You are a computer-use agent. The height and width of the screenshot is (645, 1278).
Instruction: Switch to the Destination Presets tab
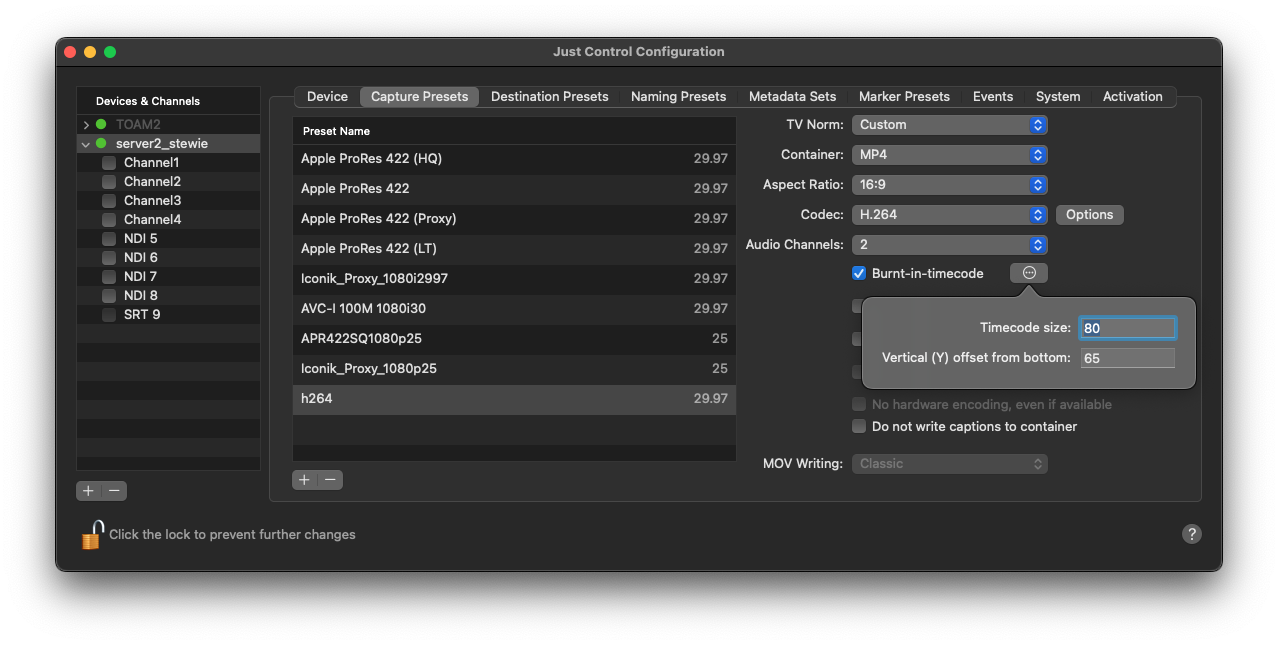click(549, 97)
